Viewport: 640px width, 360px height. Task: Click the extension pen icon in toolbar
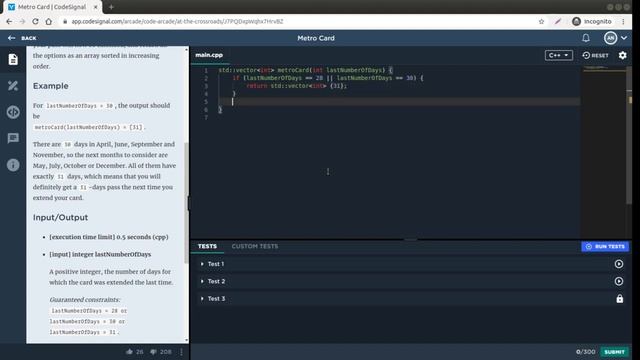558,22
